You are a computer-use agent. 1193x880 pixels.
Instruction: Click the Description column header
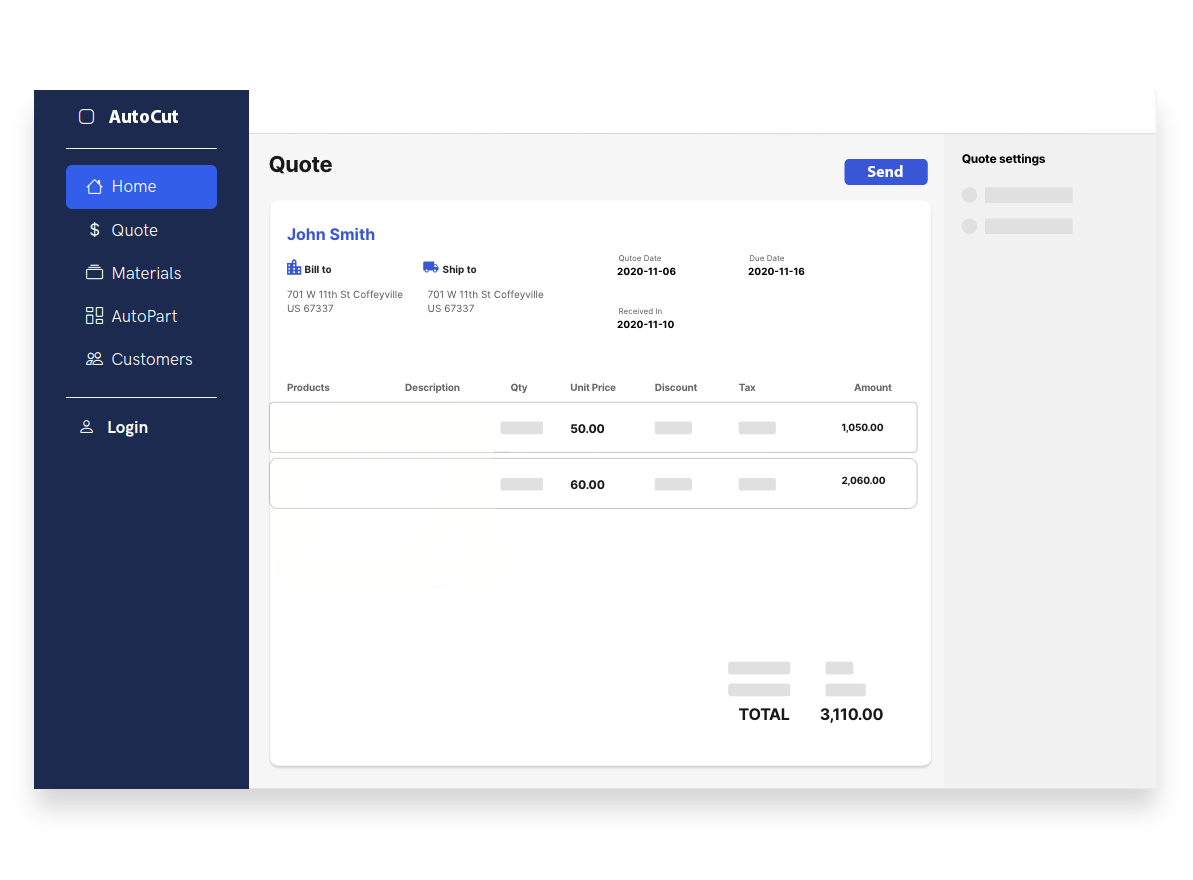click(432, 387)
